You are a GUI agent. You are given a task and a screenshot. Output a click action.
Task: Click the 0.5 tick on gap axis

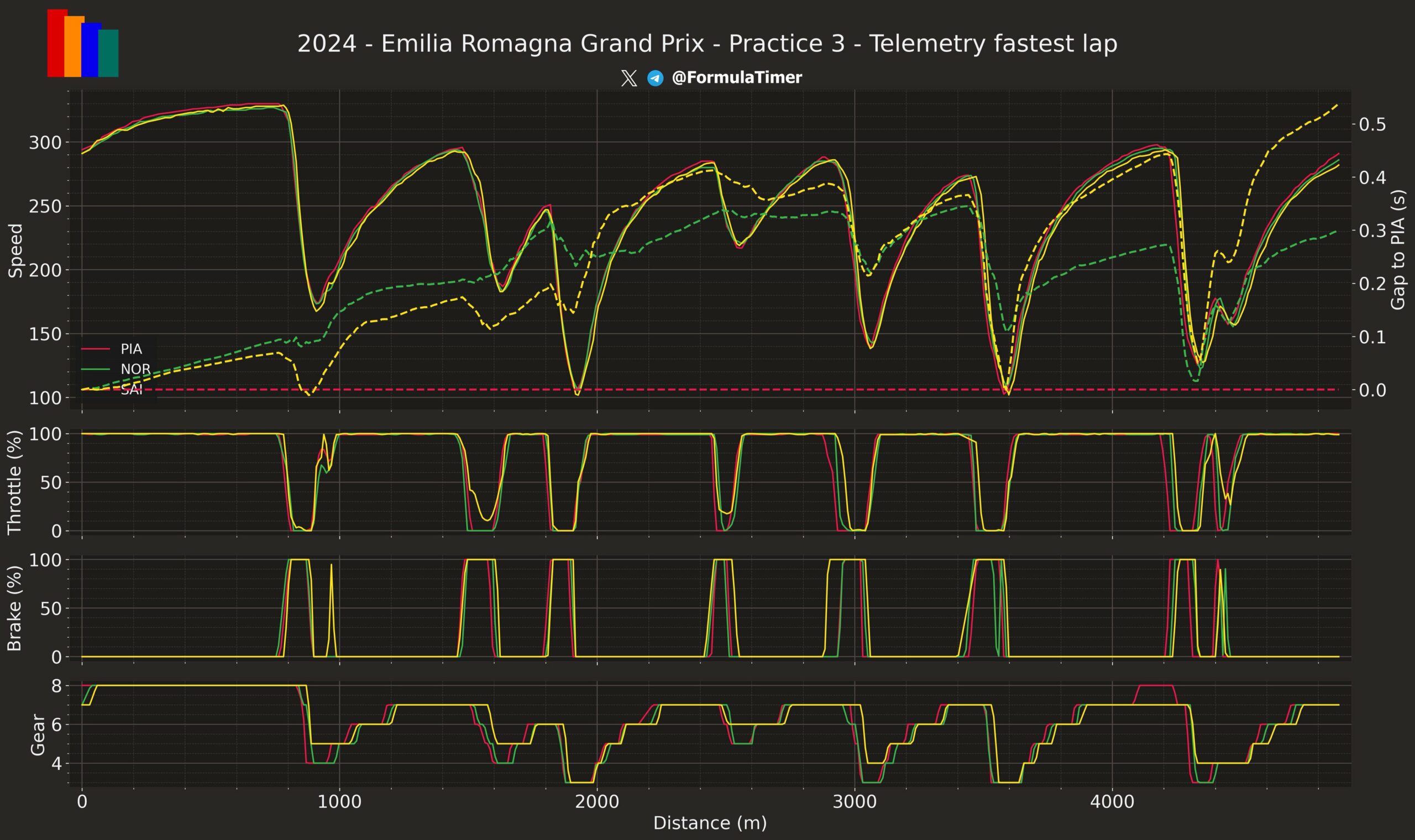(1372, 124)
